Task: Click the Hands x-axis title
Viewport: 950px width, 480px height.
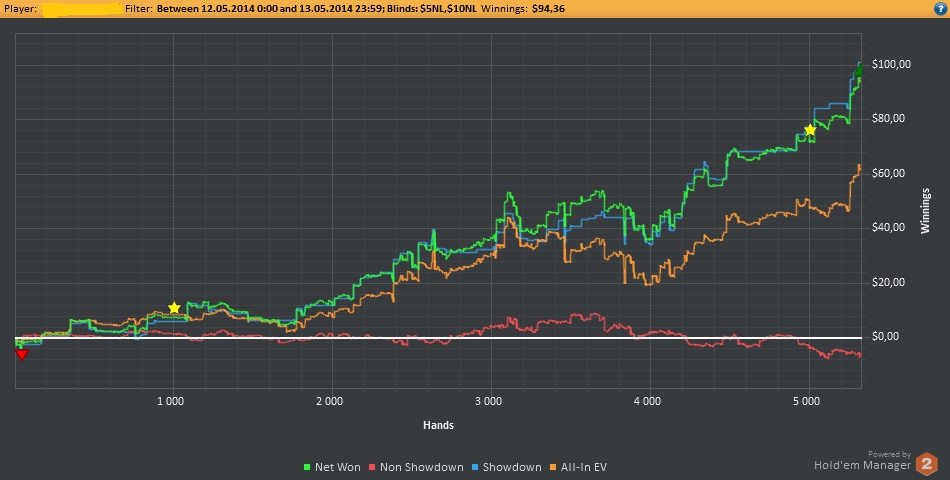Action: pyautogui.click(x=437, y=425)
